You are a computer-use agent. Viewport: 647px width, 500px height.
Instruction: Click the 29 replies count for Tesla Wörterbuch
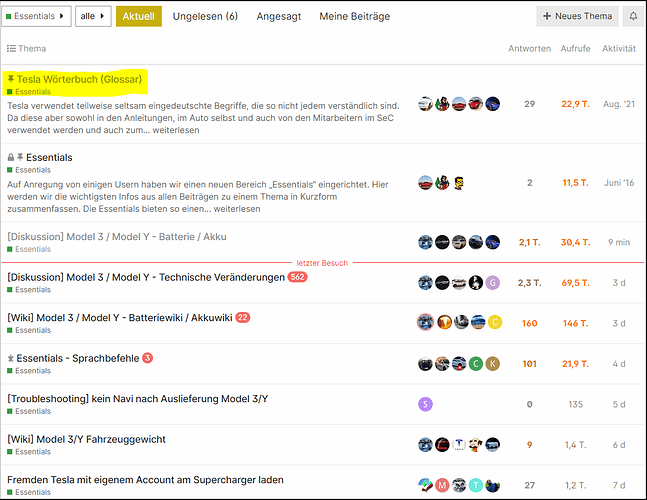pyautogui.click(x=529, y=104)
